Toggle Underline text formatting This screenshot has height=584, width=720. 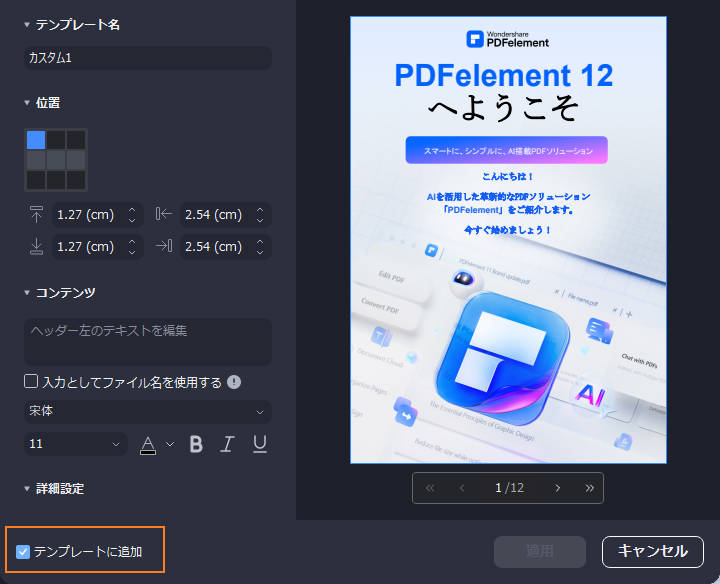[259, 444]
